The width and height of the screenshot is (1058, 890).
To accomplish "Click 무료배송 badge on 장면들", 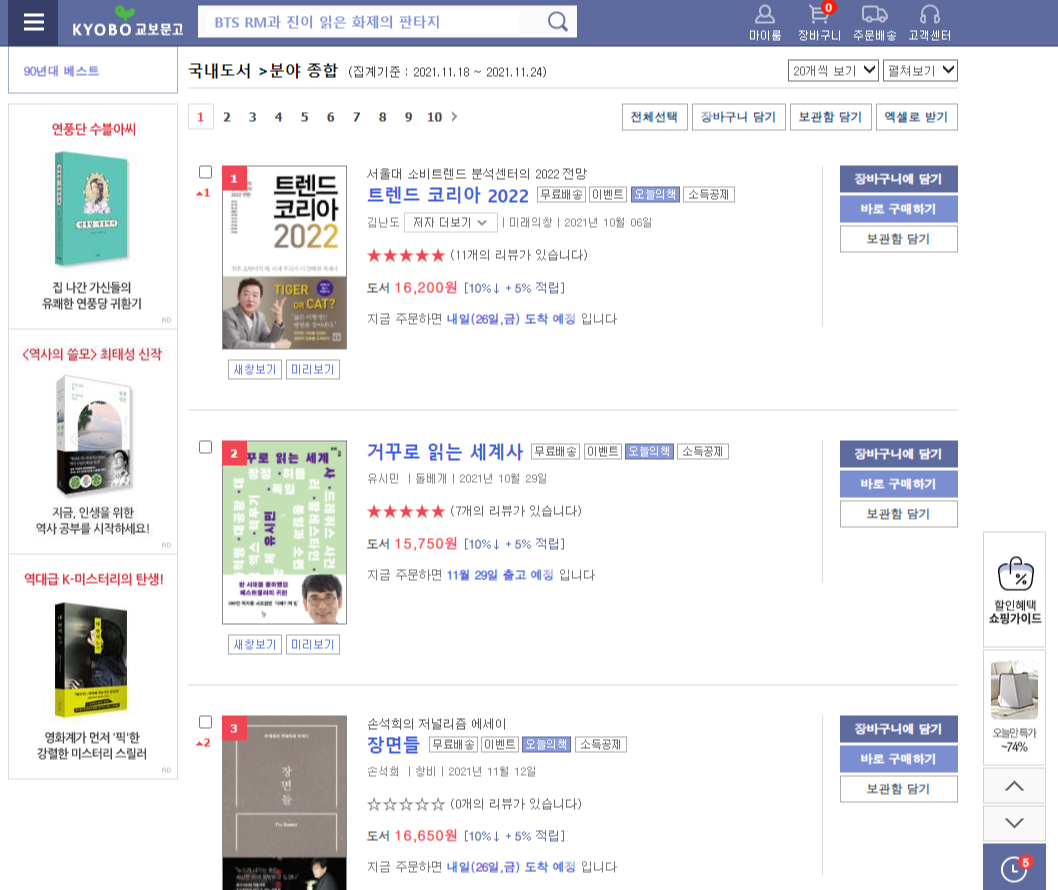I will [453, 744].
